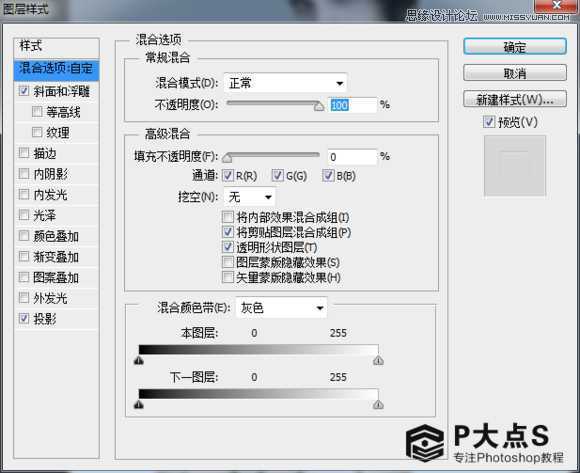The height and width of the screenshot is (473, 580).
Task: Enable the 颜色叠加 checkbox
Action: (x=24, y=236)
